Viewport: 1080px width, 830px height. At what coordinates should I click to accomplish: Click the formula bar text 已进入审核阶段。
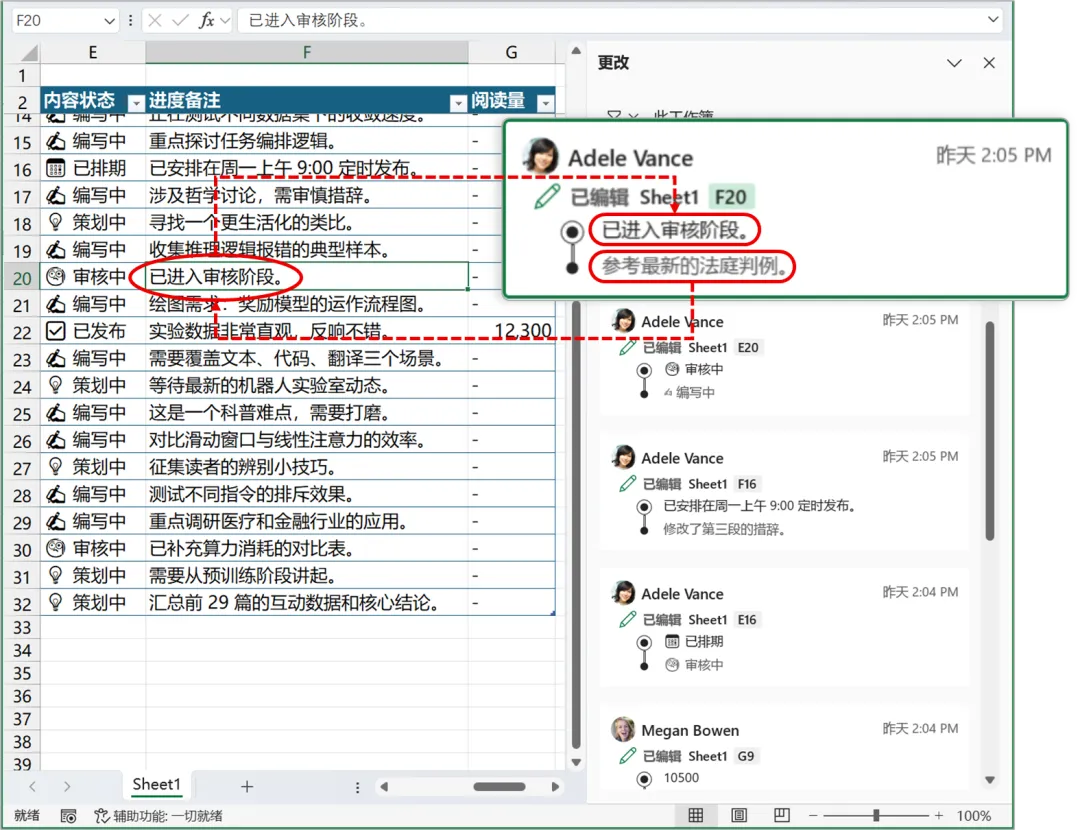[x=309, y=21]
